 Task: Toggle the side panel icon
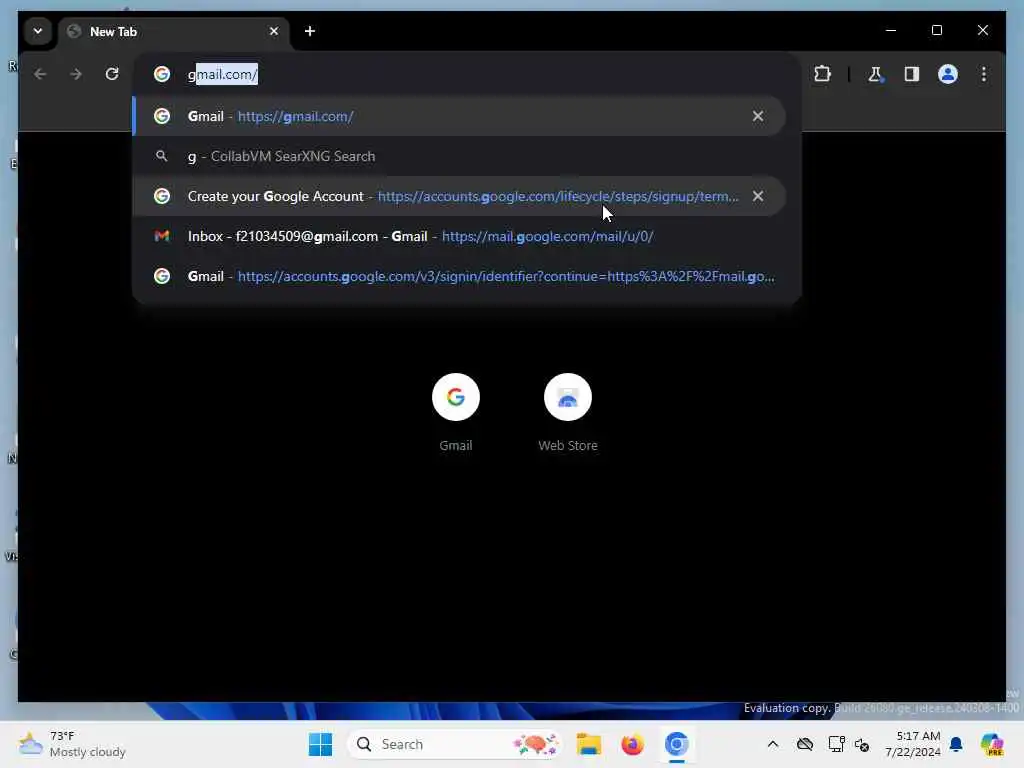[912, 74]
